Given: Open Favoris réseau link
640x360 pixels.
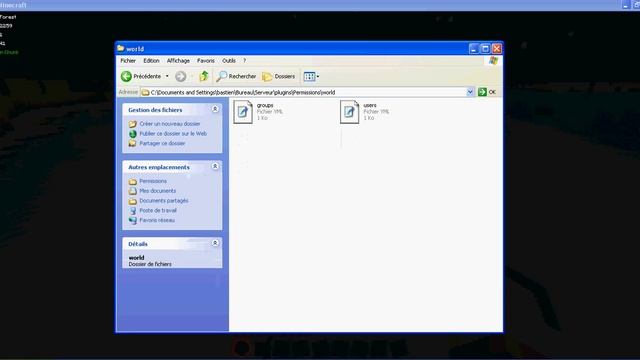Looking at the screenshot, I should [157, 220].
